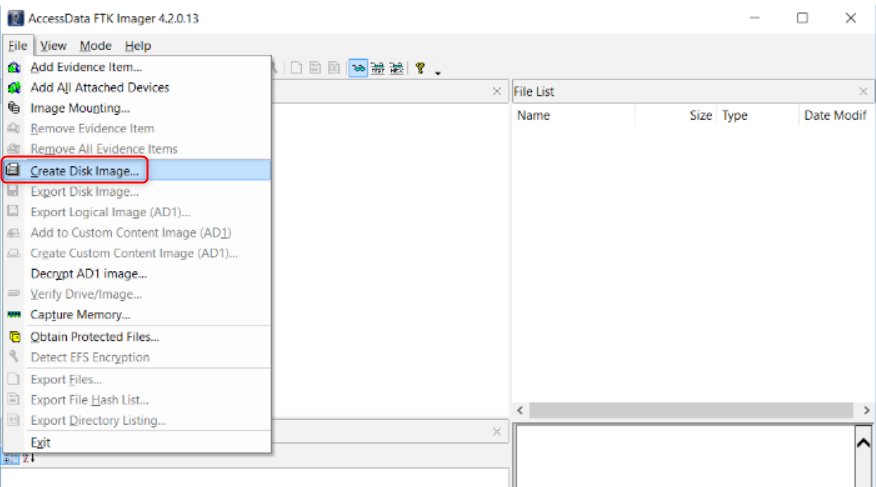Click File List horizontal scrollbar right arrow
The width and height of the screenshot is (876, 487).
865,411
